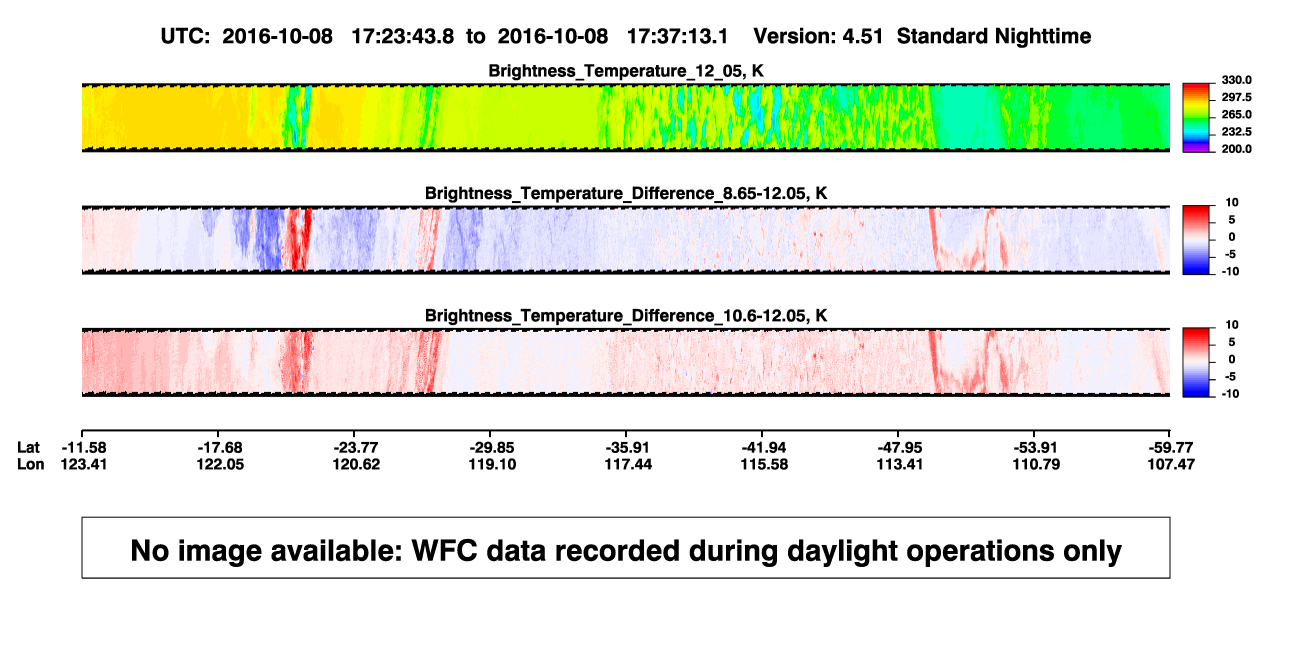1300x667 pixels.
Task: Click longitude value '113.41'
Action: [x=899, y=464]
